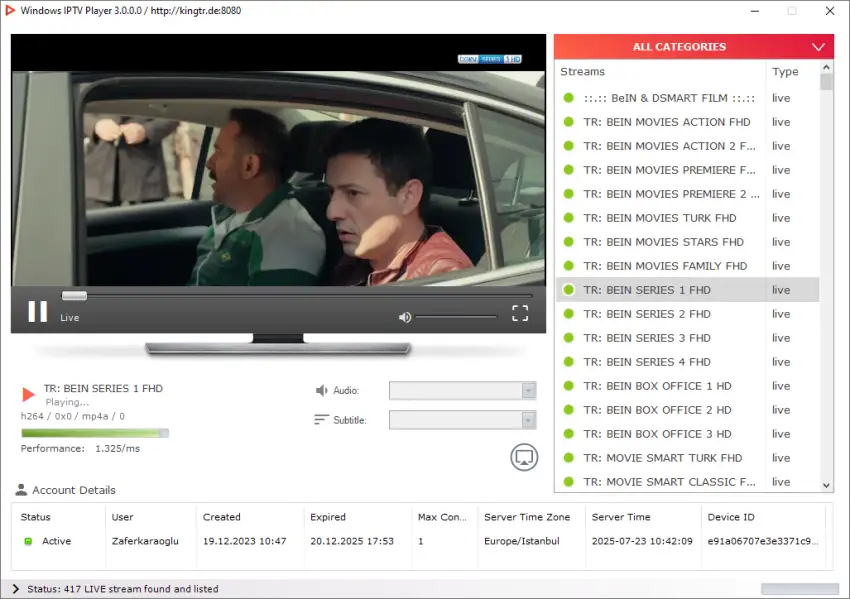Play TR: BEIN SERIES 2 FHD
The image size is (850, 599).
pos(687,314)
